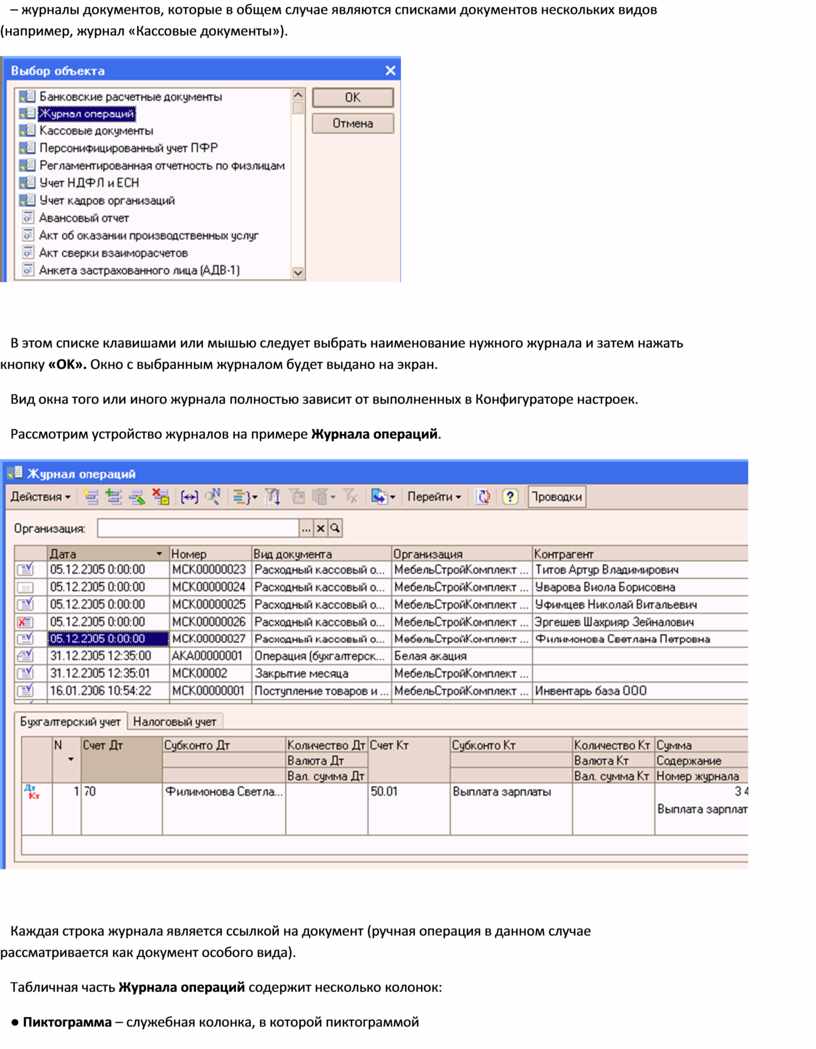Click the status icon of row МСК00000023
This screenshot has width=816, height=1049.
click(x=25, y=570)
